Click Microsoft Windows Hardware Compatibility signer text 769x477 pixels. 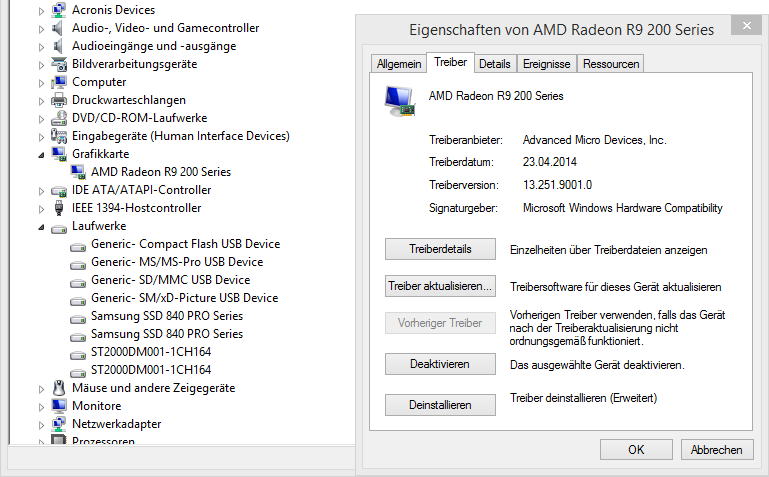[x=622, y=208]
